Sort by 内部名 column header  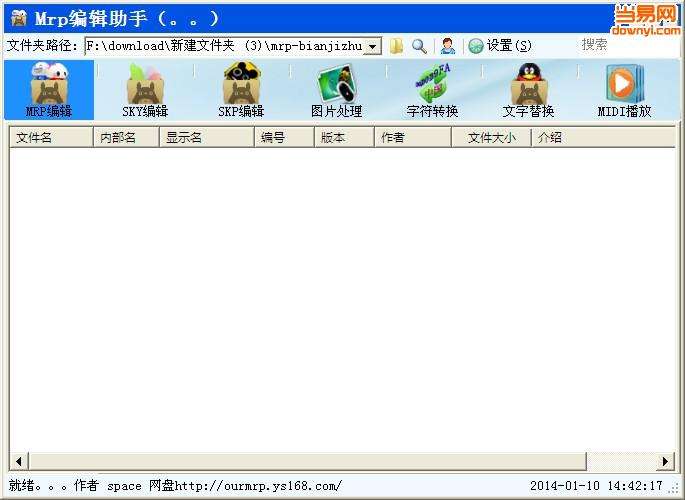tap(126, 138)
